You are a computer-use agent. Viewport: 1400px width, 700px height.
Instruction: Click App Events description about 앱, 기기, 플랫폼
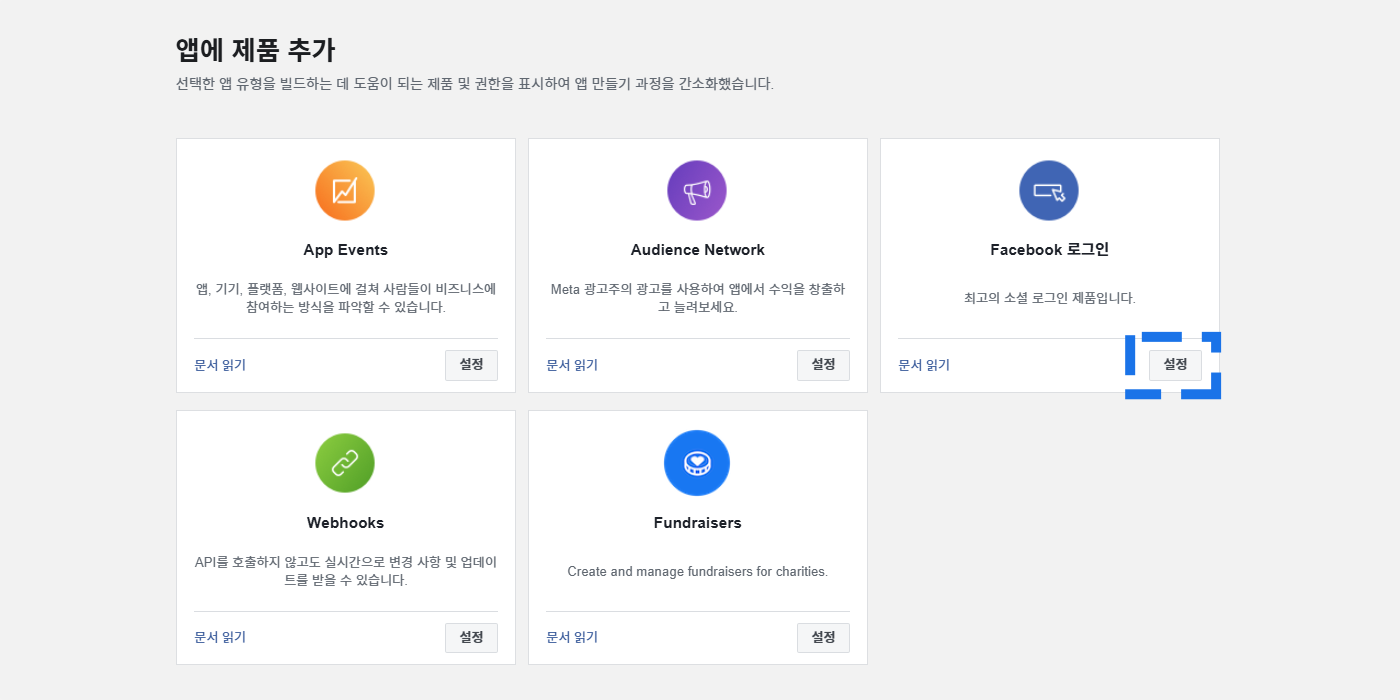point(345,298)
